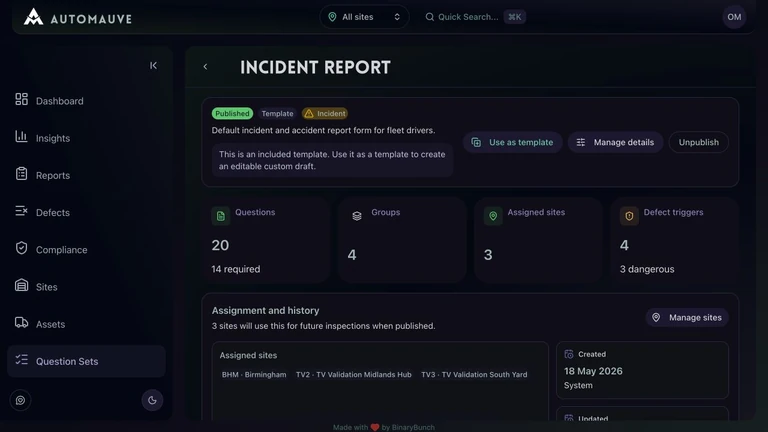
Task: Click the Assets truck icon
Action: click(x=21, y=323)
